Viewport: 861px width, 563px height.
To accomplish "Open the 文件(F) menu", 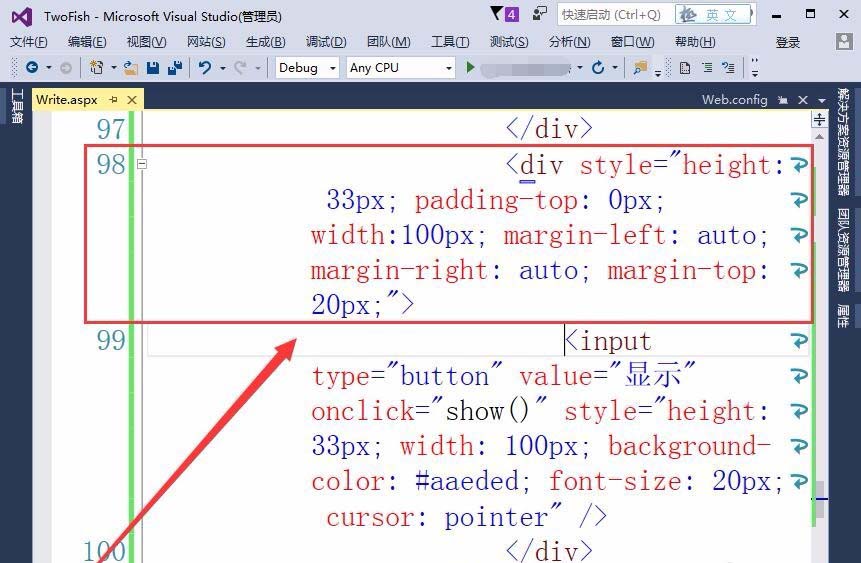I will pos(29,42).
